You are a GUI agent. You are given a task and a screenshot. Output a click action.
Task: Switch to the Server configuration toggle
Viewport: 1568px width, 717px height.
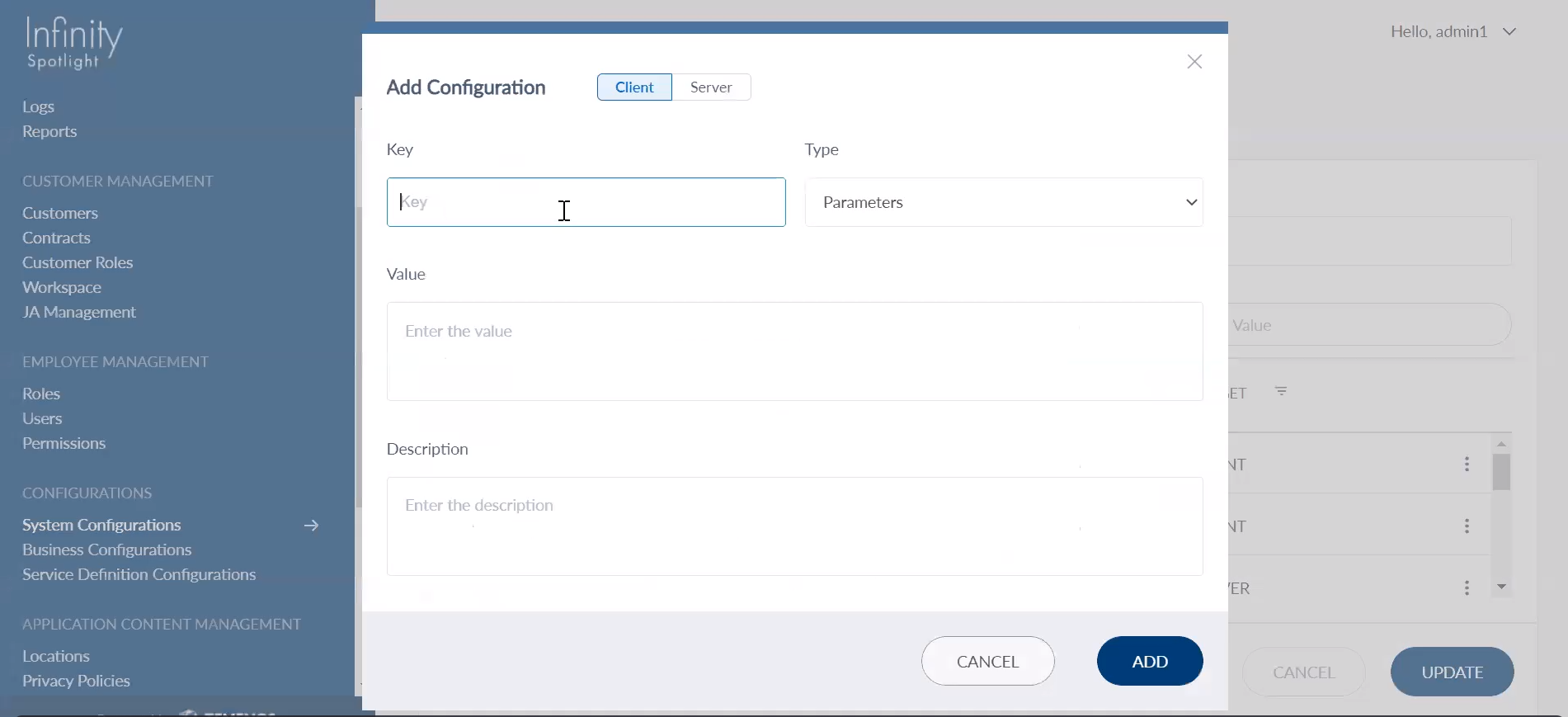pyautogui.click(x=710, y=87)
